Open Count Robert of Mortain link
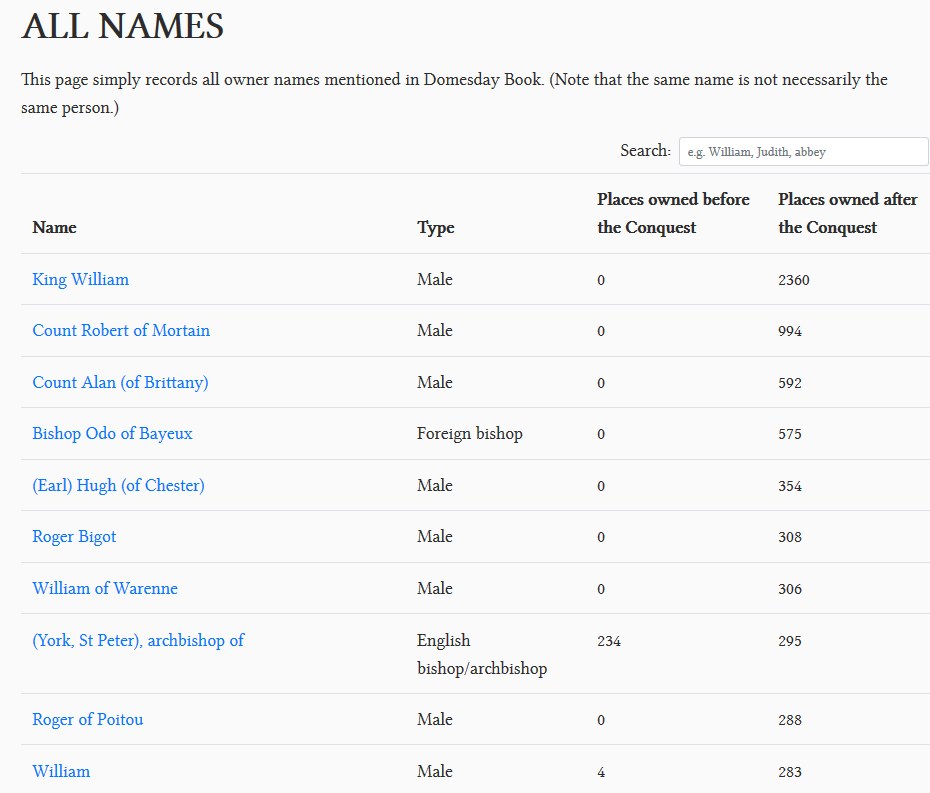930x793 pixels. [x=121, y=330]
